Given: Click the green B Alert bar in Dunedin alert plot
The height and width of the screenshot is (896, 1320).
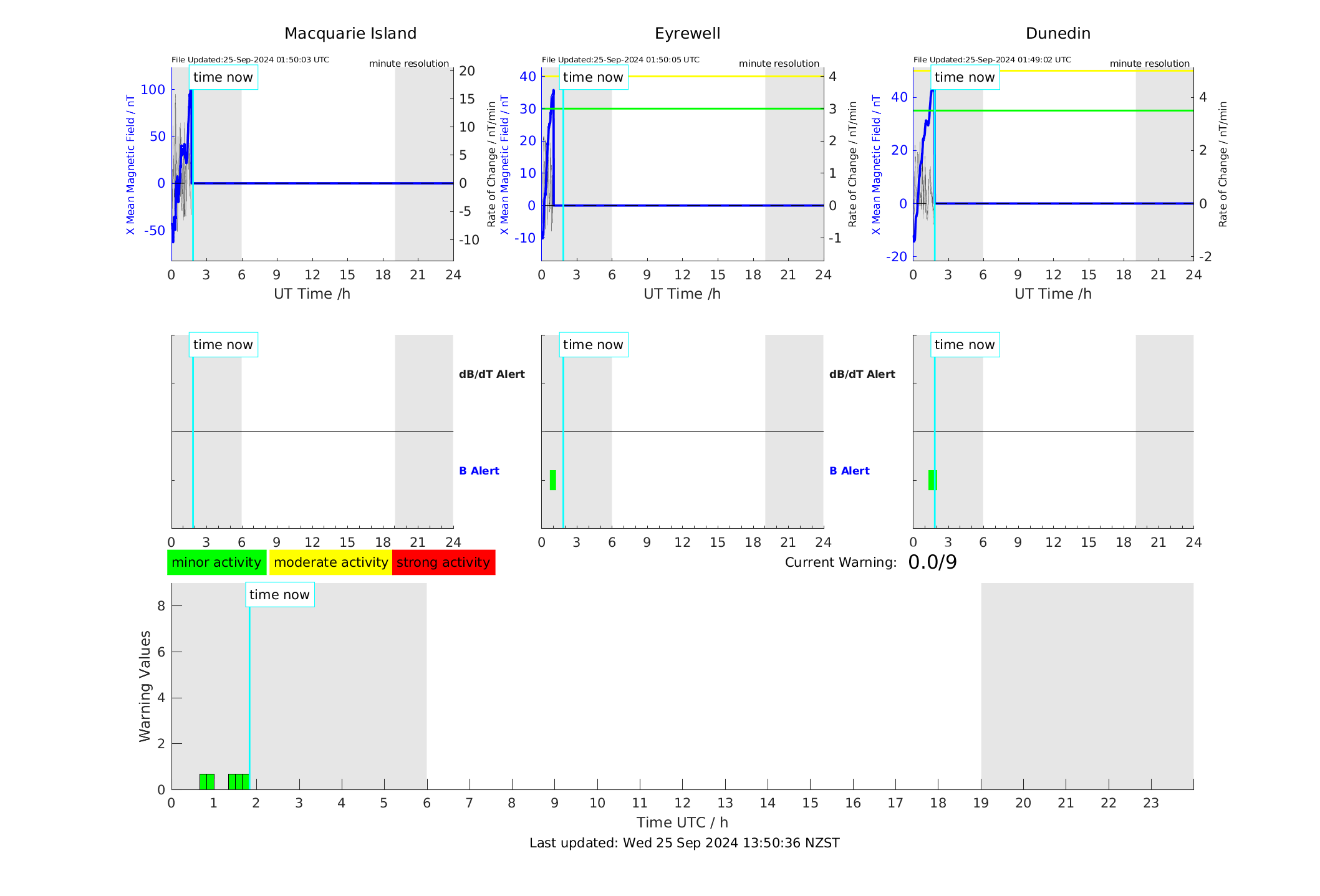Looking at the screenshot, I should (933, 480).
